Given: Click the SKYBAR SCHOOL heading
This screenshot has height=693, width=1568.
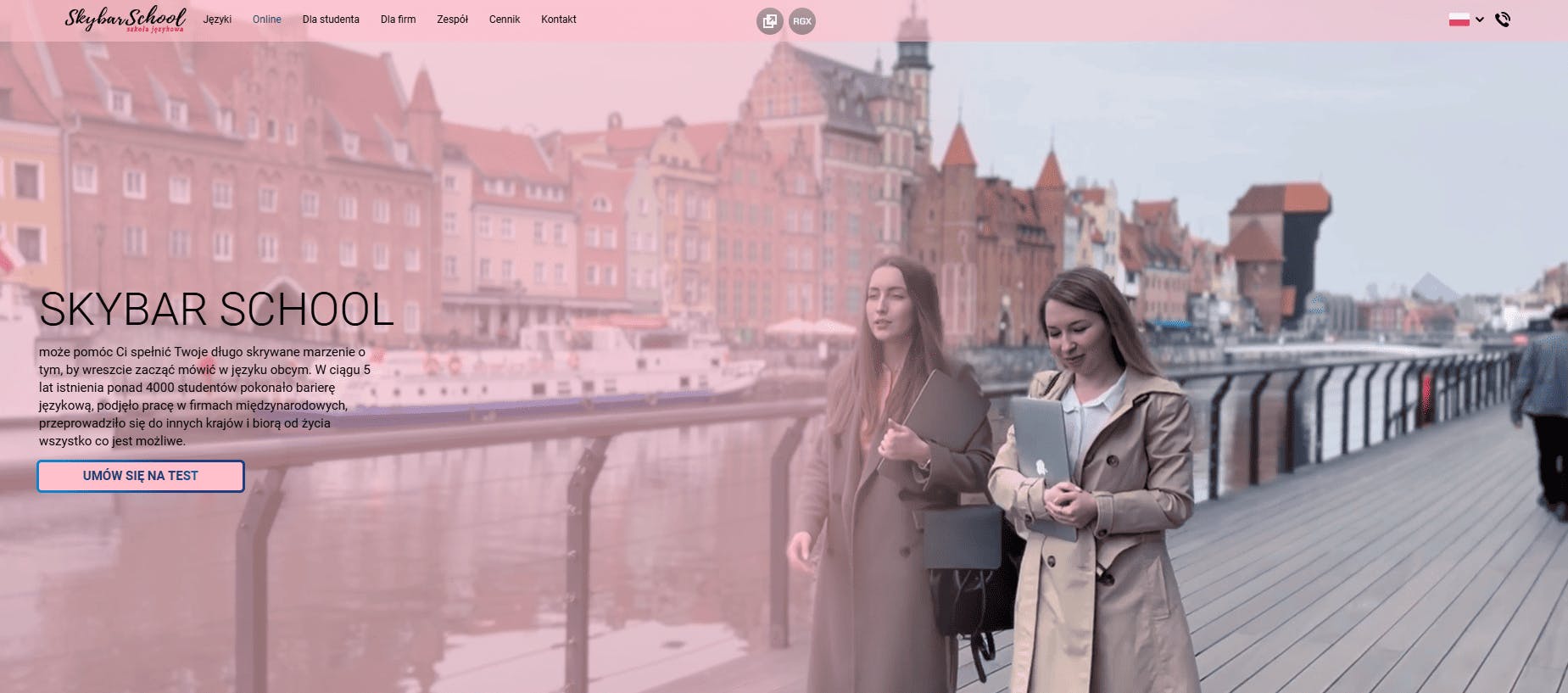Looking at the screenshot, I should [216, 310].
